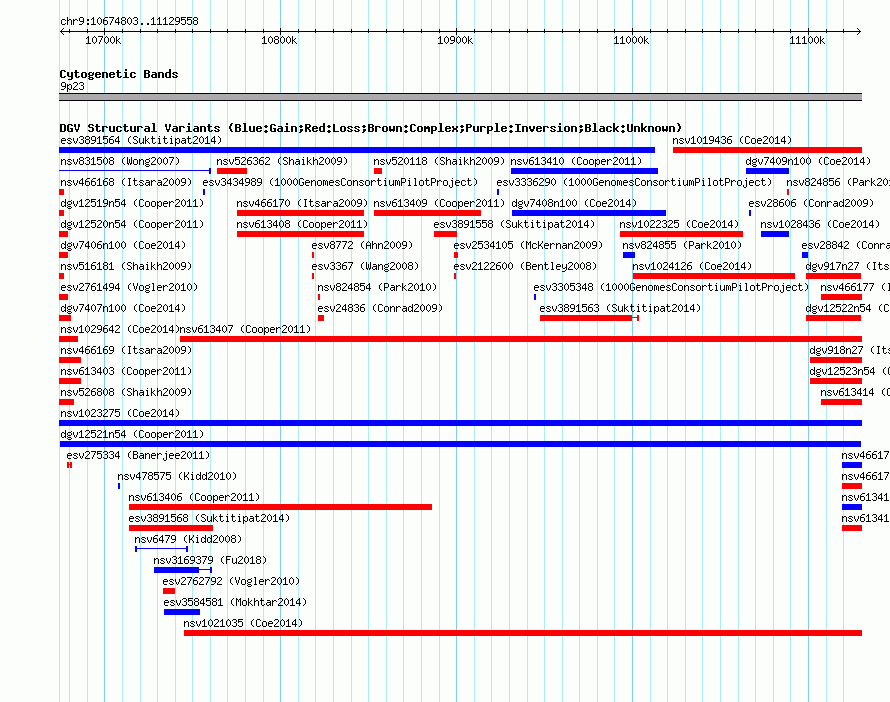The height and width of the screenshot is (702, 890).
Task: Click the nsv613407 (Cooper2011) label
Action: tap(245, 329)
